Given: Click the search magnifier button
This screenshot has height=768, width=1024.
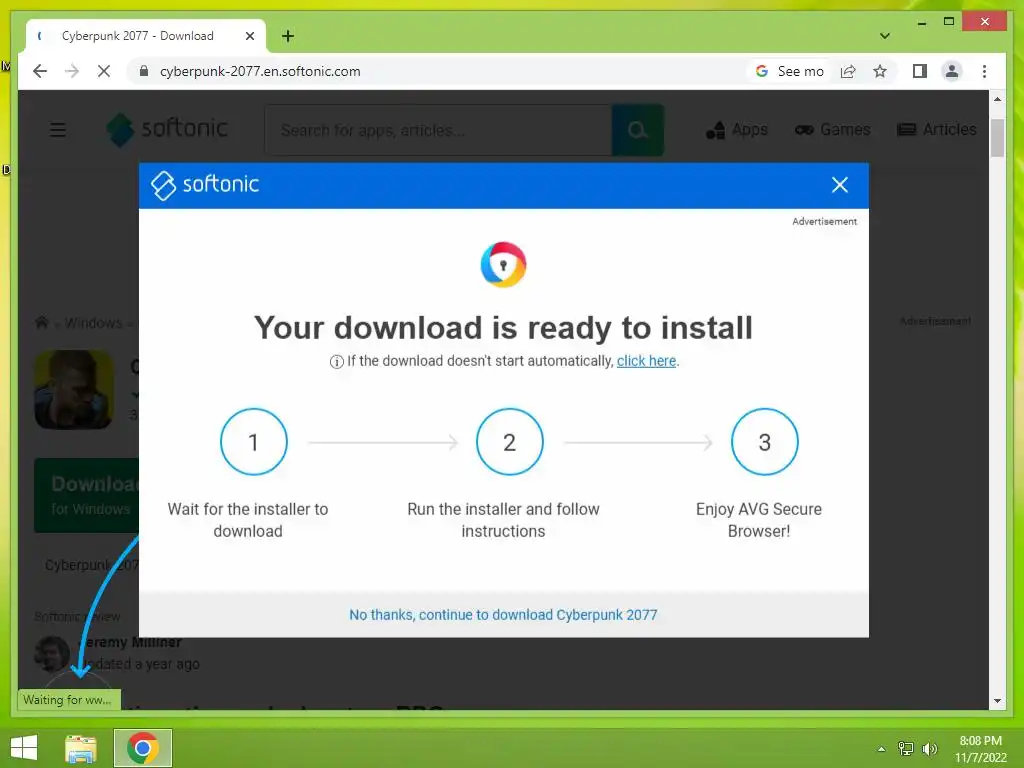Looking at the screenshot, I should pyautogui.click(x=637, y=130).
